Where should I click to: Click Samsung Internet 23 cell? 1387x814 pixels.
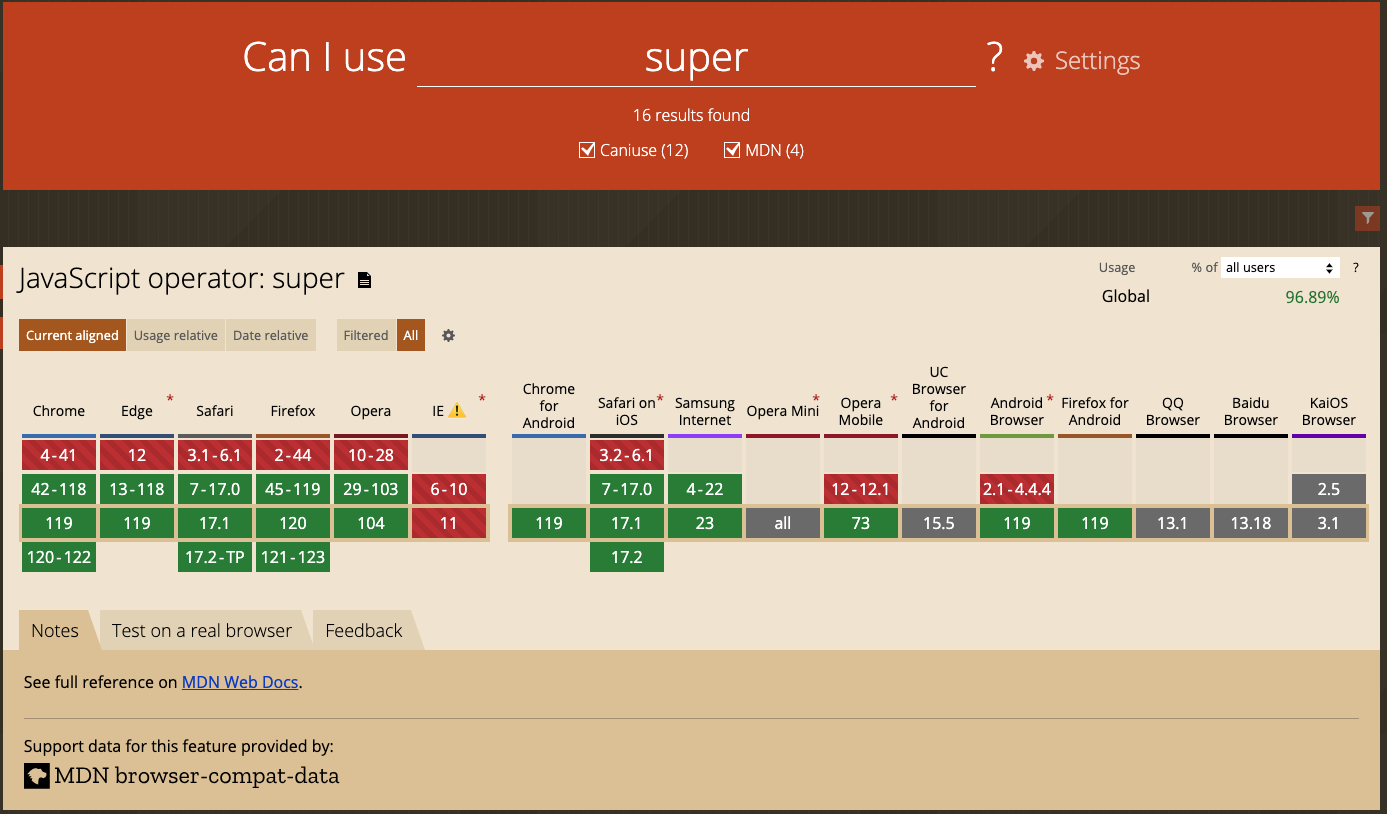705,523
